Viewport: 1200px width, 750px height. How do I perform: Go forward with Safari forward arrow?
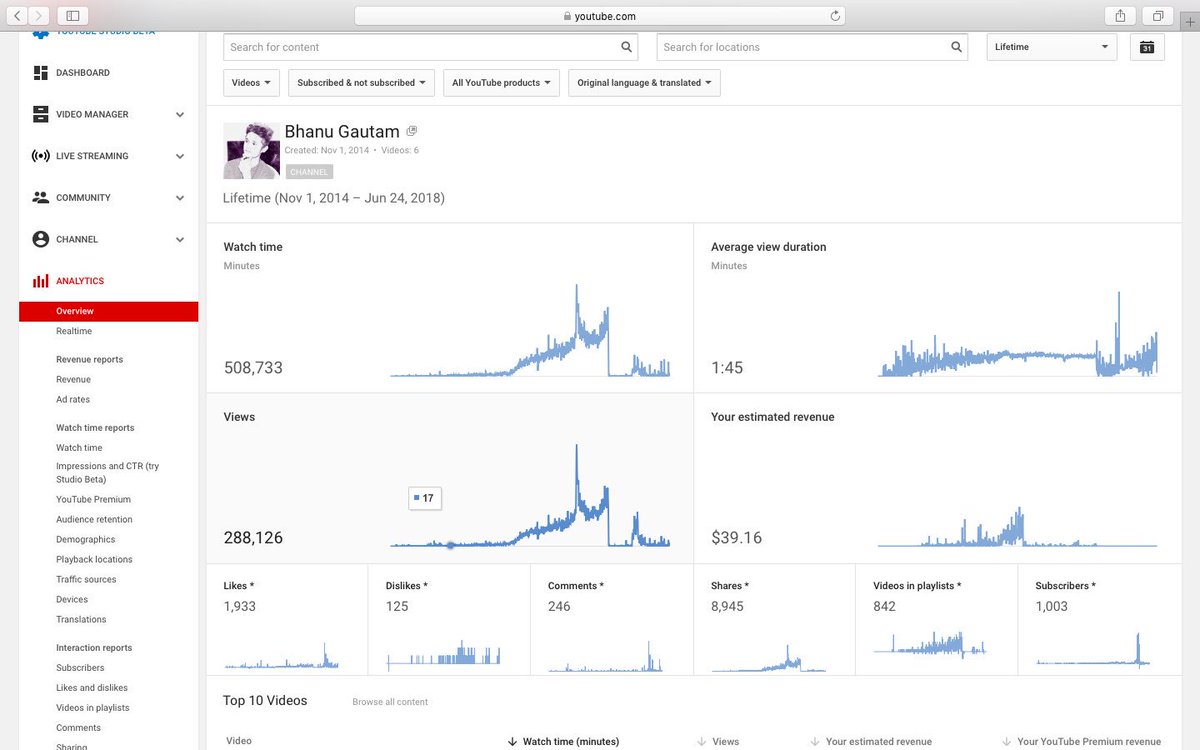click(39, 16)
